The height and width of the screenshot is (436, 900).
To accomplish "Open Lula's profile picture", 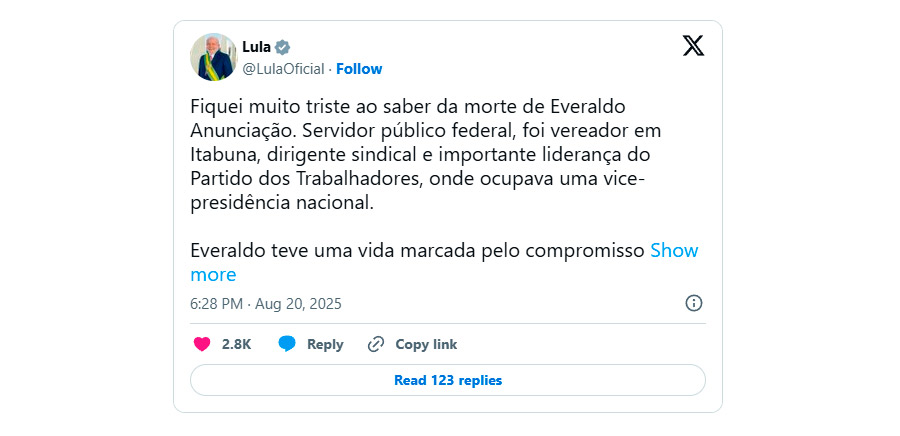I will (x=214, y=57).
